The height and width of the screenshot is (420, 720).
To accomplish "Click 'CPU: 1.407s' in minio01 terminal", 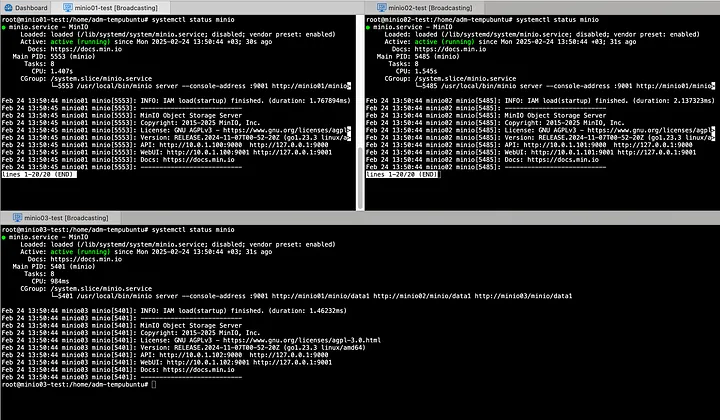I will tap(52, 71).
